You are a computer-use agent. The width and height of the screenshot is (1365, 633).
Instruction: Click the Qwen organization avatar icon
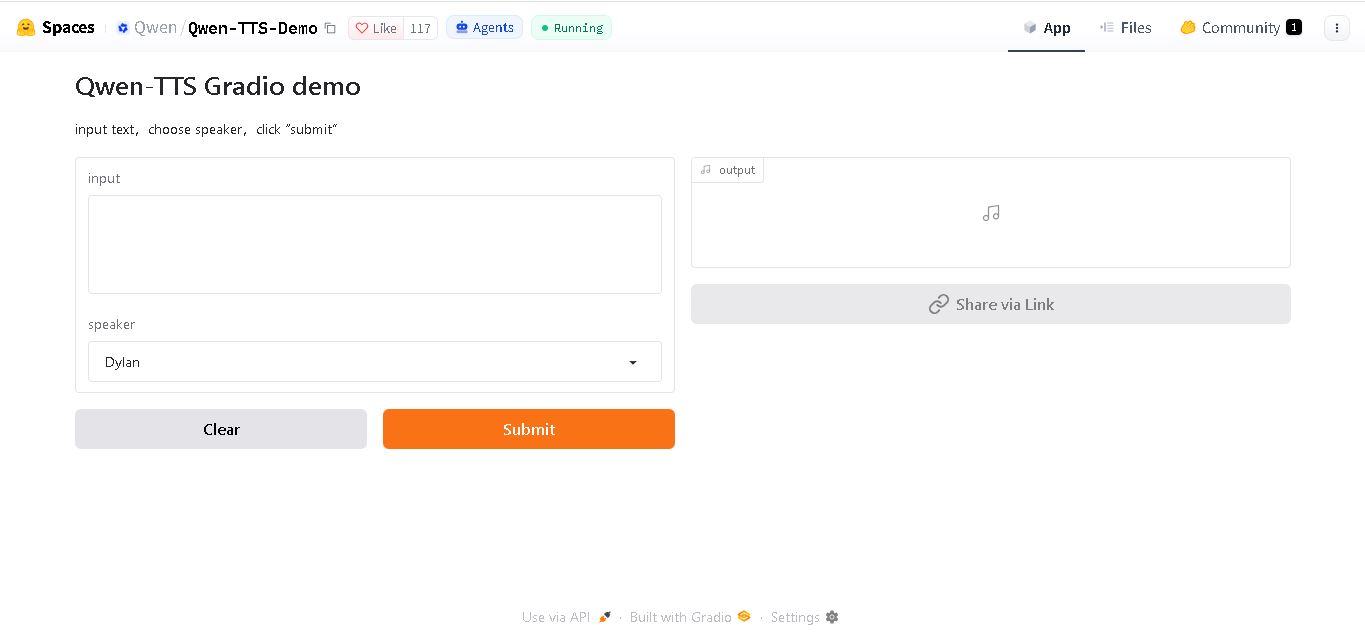123,28
